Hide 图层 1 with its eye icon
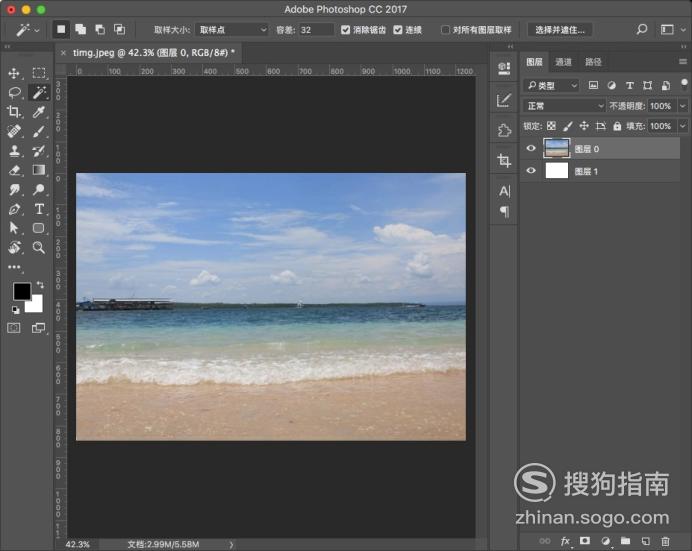Viewport: 692px width, 551px height. [x=531, y=170]
